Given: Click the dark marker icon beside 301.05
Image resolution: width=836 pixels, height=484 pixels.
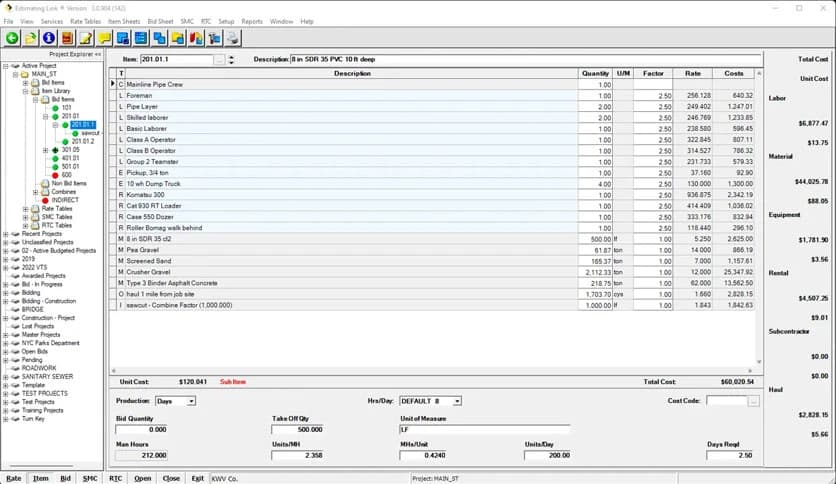Looking at the screenshot, I should 55,150.
